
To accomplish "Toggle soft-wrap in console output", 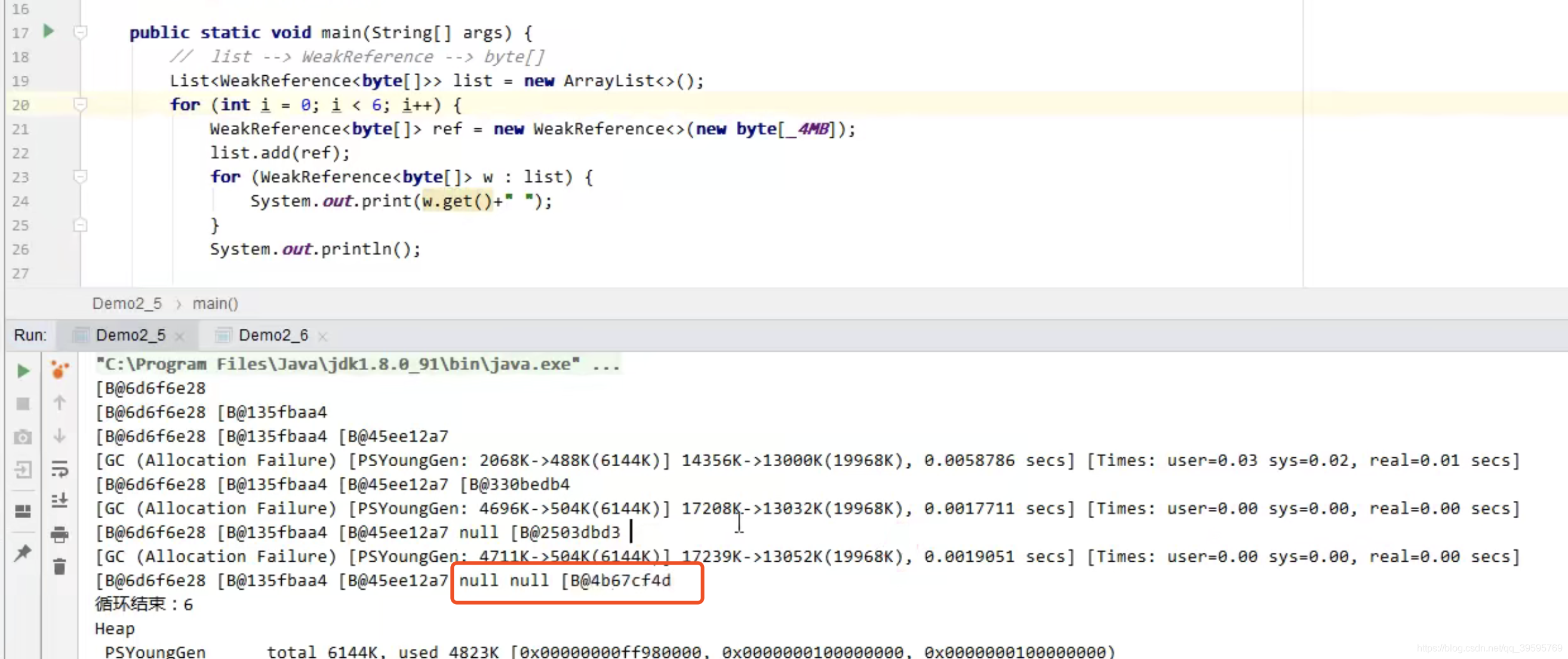I will (x=60, y=469).
